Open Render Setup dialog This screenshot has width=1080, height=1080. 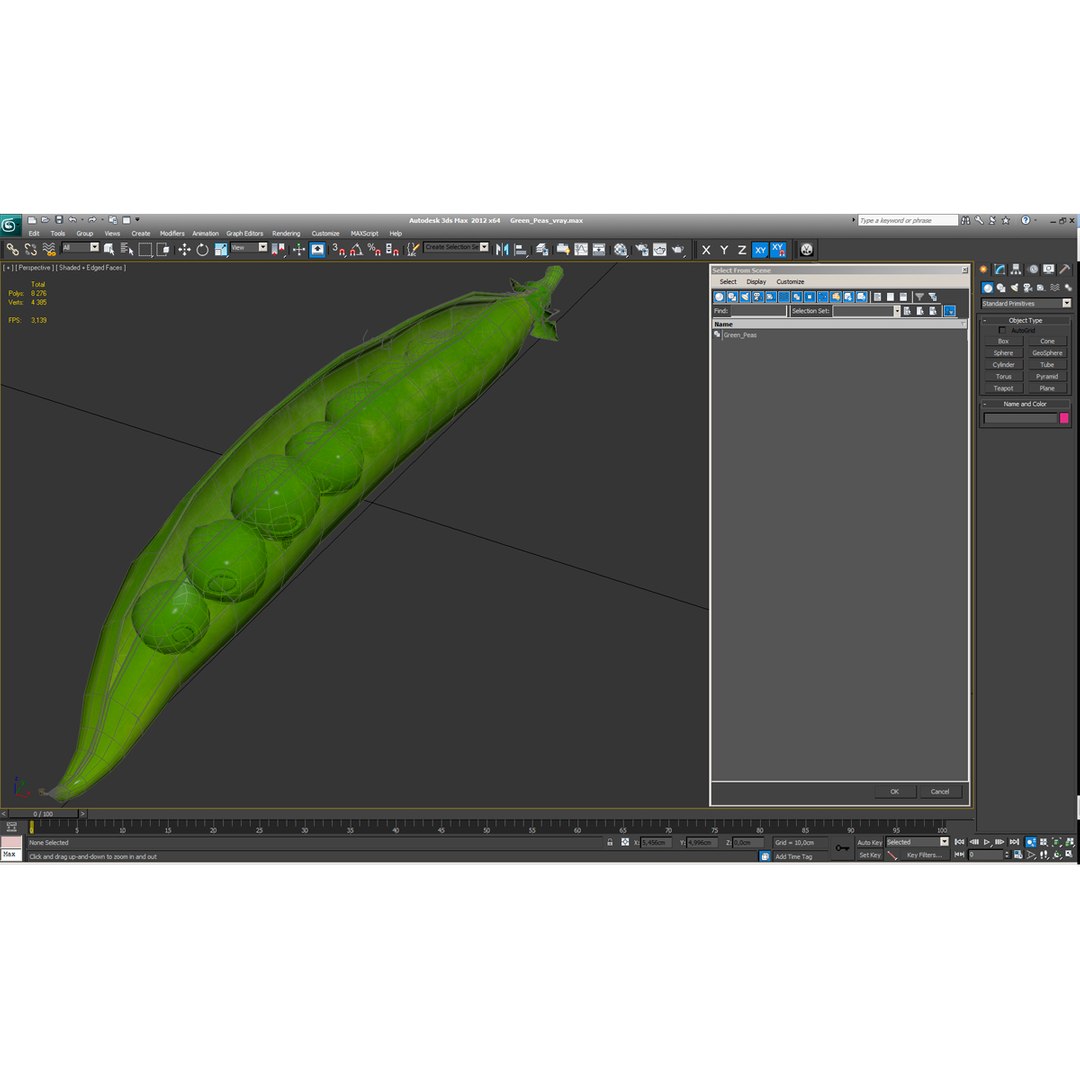click(641, 249)
